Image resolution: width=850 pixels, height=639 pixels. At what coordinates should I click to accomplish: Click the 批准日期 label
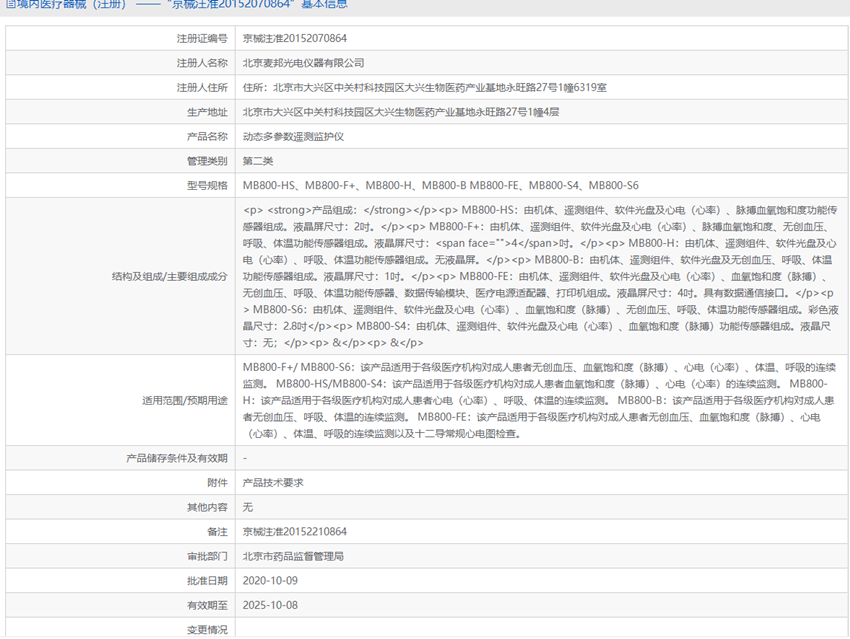pos(207,580)
